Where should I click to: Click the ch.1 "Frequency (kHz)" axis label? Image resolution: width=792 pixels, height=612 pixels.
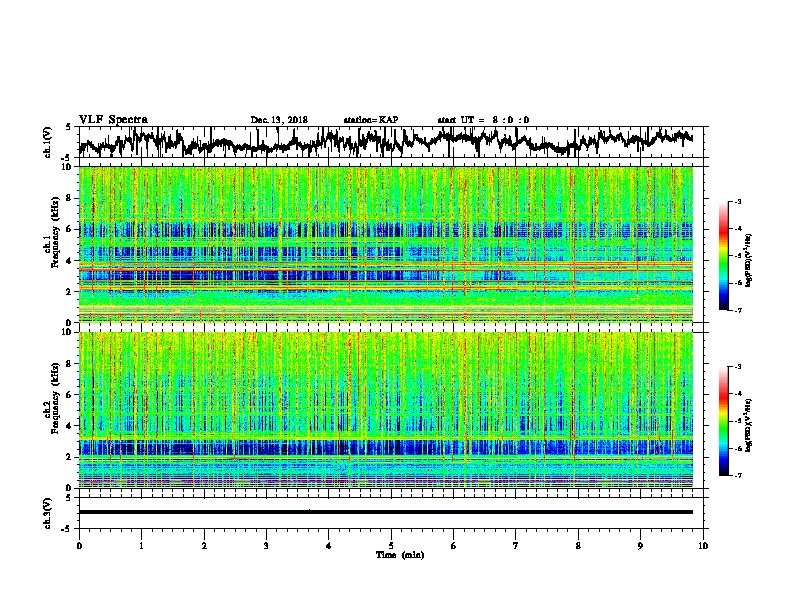[x=55, y=232]
